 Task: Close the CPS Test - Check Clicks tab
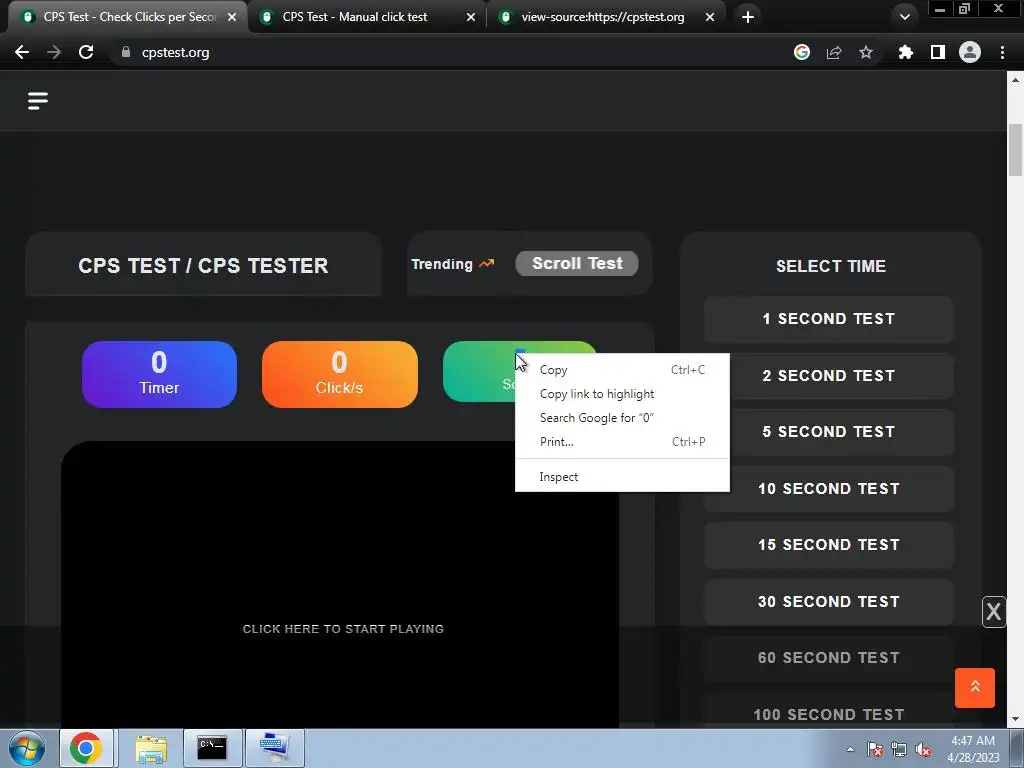click(232, 17)
